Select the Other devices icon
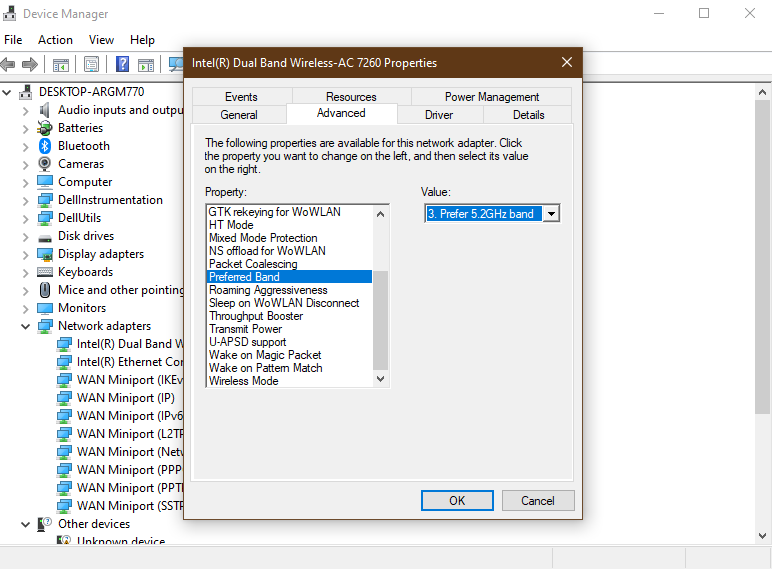 point(45,524)
